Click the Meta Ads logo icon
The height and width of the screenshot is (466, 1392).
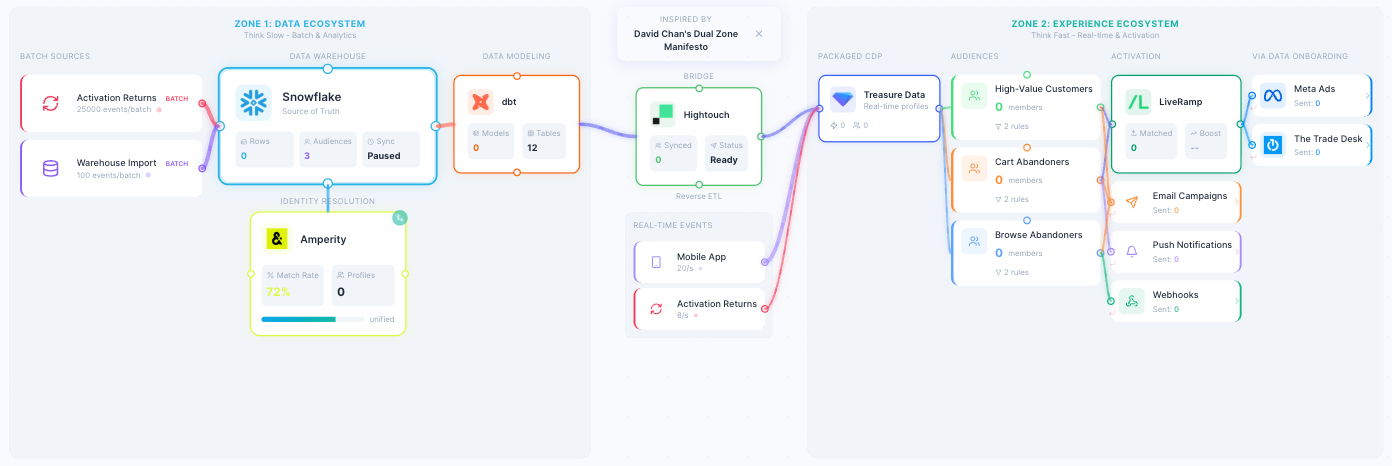[x=1272, y=95]
